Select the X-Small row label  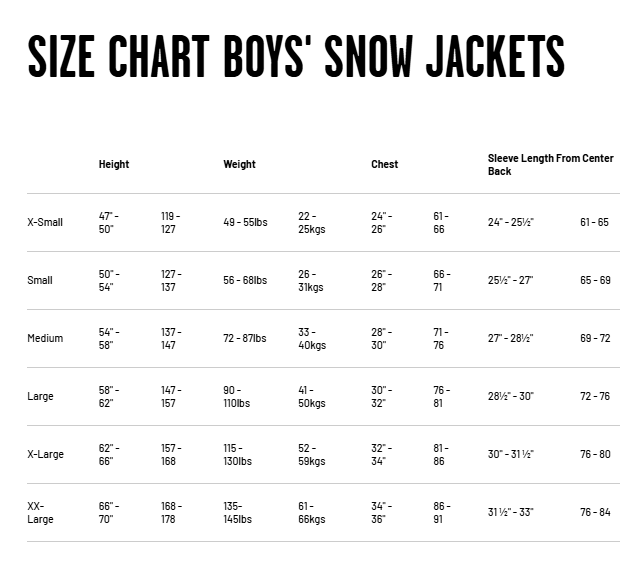(45, 222)
